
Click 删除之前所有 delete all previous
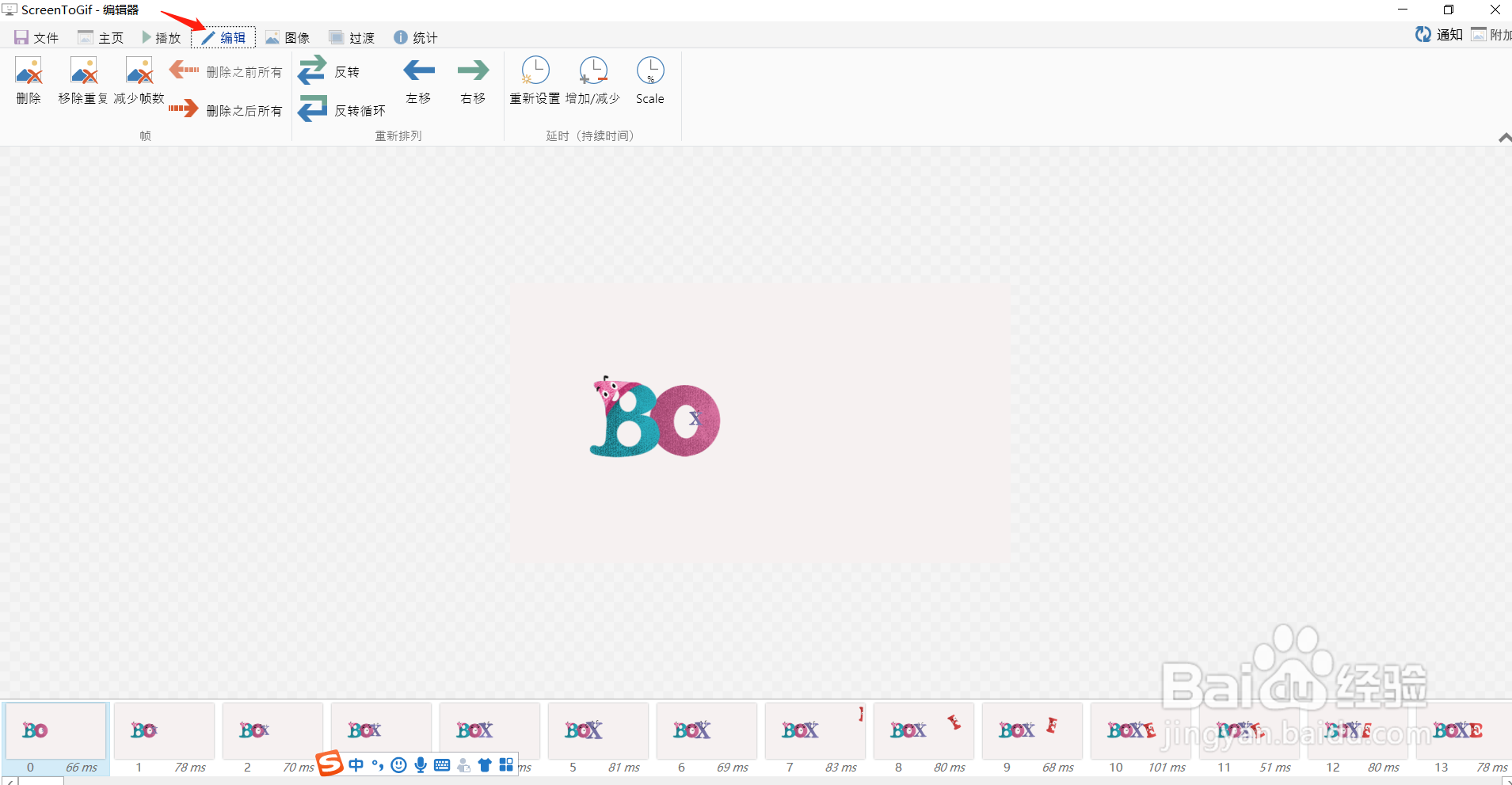[226, 71]
